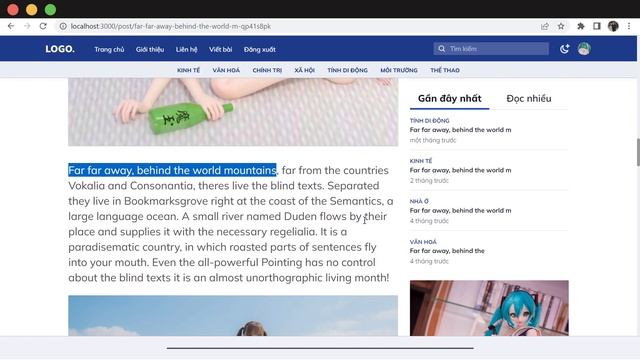Select the MÔI TRƯỜNG category

(x=399, y=70)
